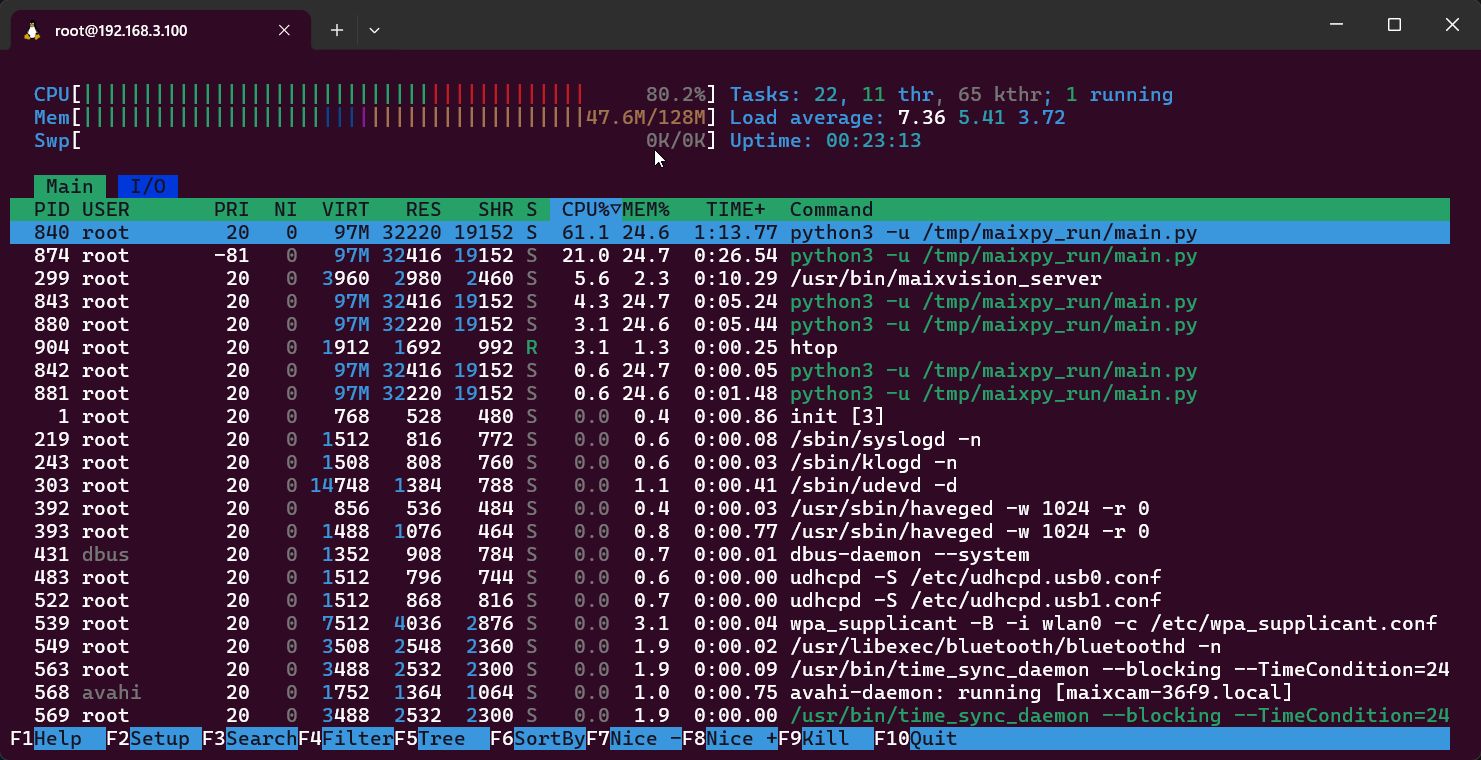This screenshot has width=1481, height=760.
Task: Close the root@192.168.3.100 terminal tab
Action: (x=284, y=30)
